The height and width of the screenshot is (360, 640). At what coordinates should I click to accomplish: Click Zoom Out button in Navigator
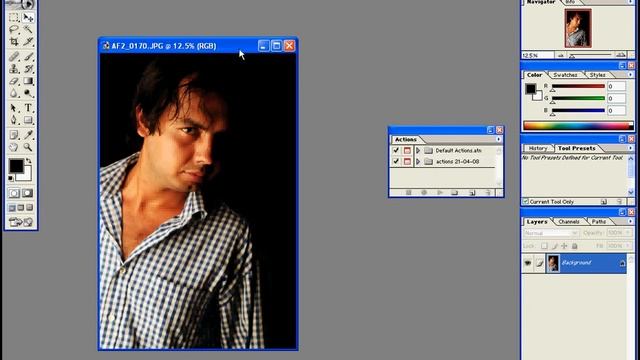click(x=561, y=55)
